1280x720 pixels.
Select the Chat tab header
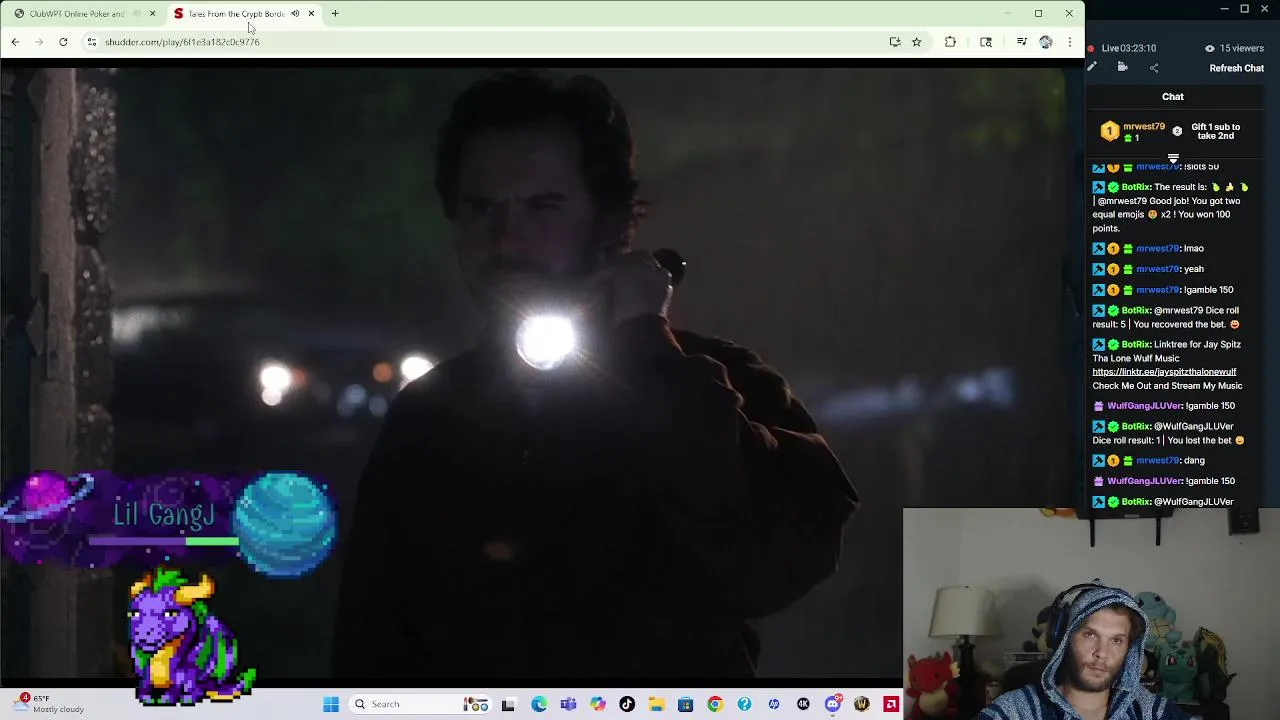(1173, 97)
